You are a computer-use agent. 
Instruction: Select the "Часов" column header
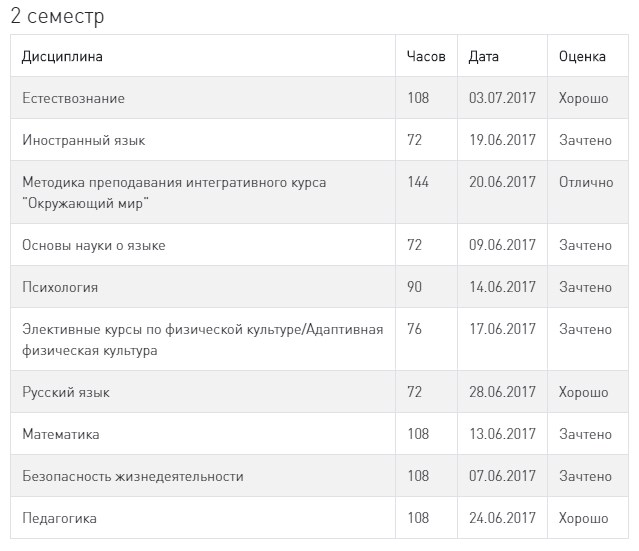click(x=426, y=57)
